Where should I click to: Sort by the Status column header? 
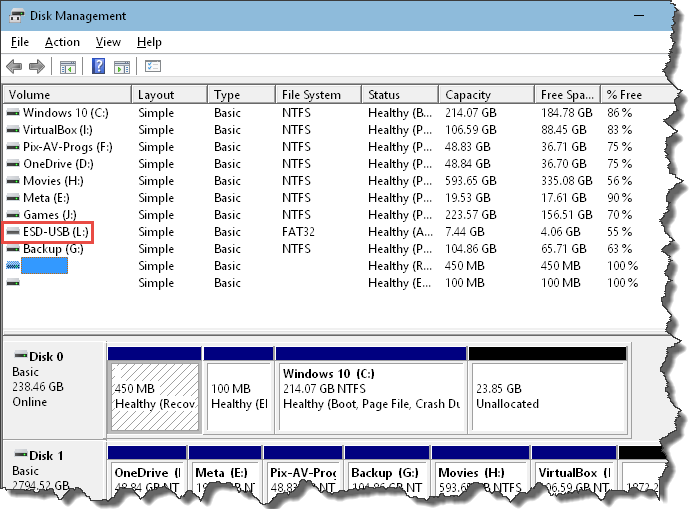(400, 95)
